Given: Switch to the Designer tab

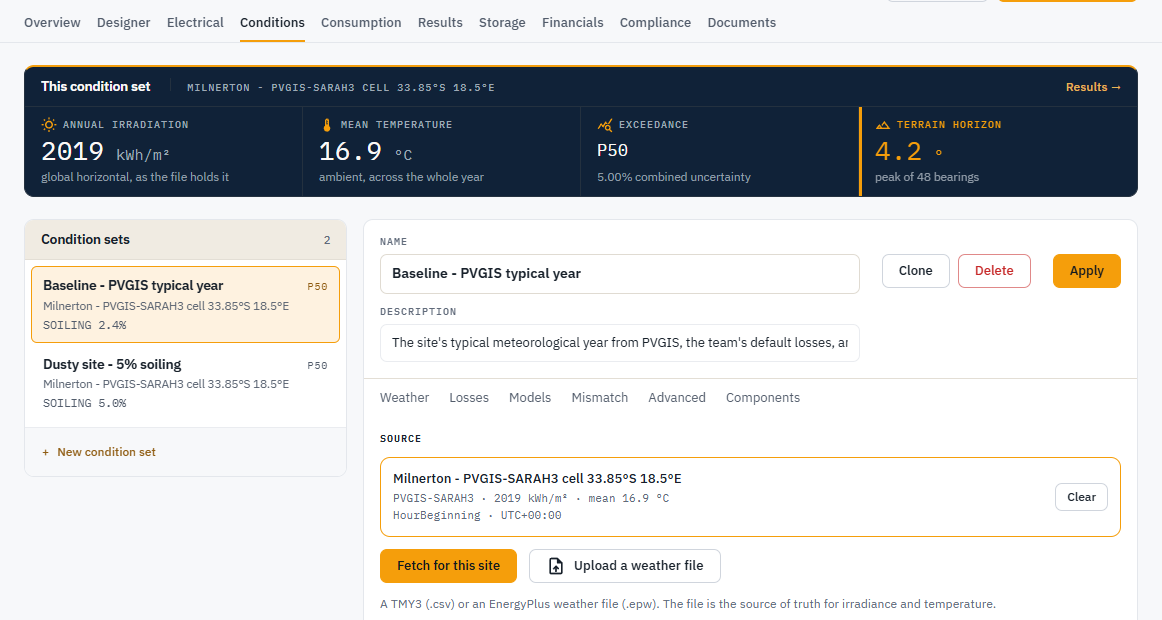Looking at the screenshot, I should [124, 22].
